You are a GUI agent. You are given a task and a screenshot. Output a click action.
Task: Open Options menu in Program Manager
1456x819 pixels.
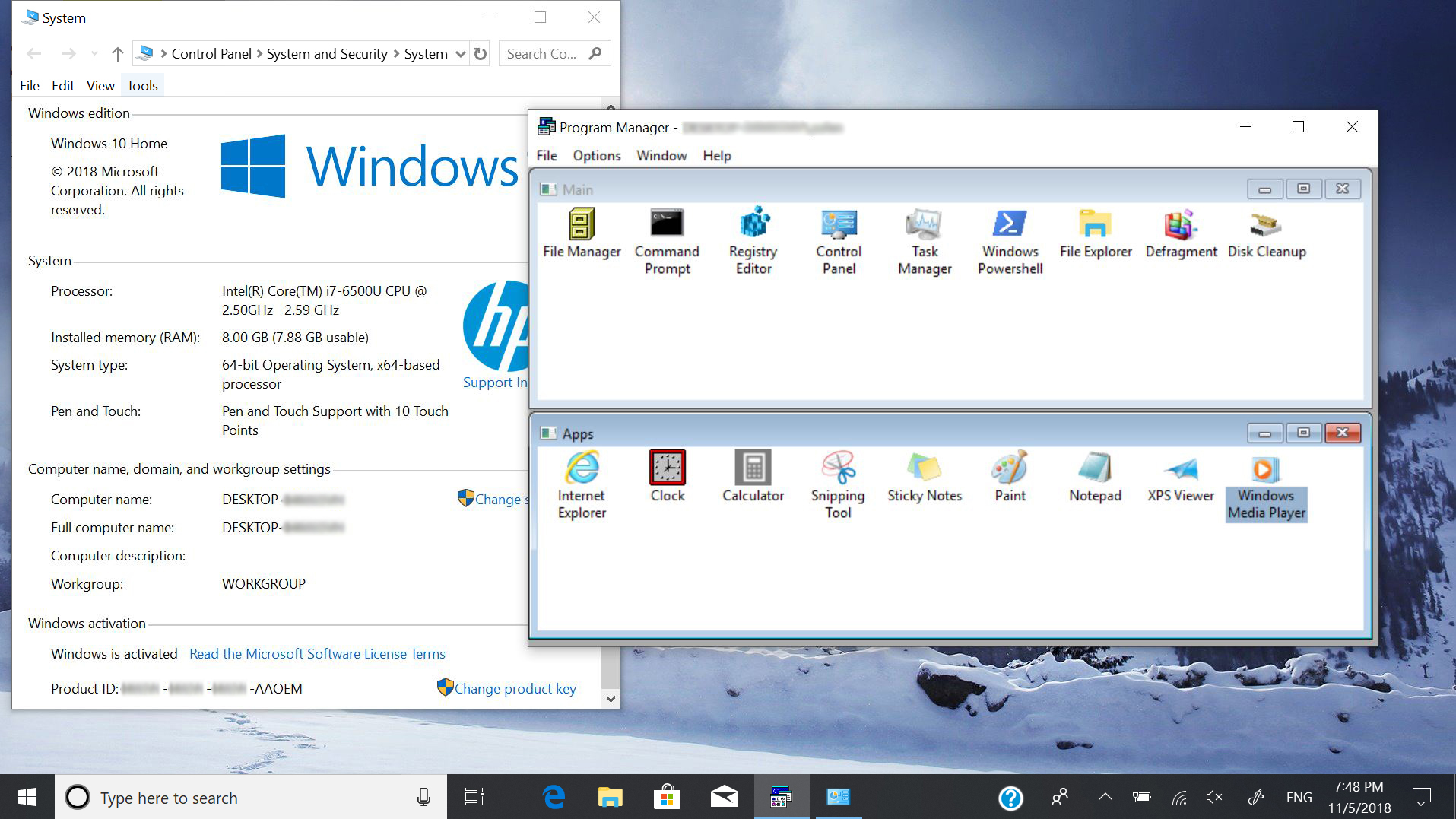[x=596, y=156]
